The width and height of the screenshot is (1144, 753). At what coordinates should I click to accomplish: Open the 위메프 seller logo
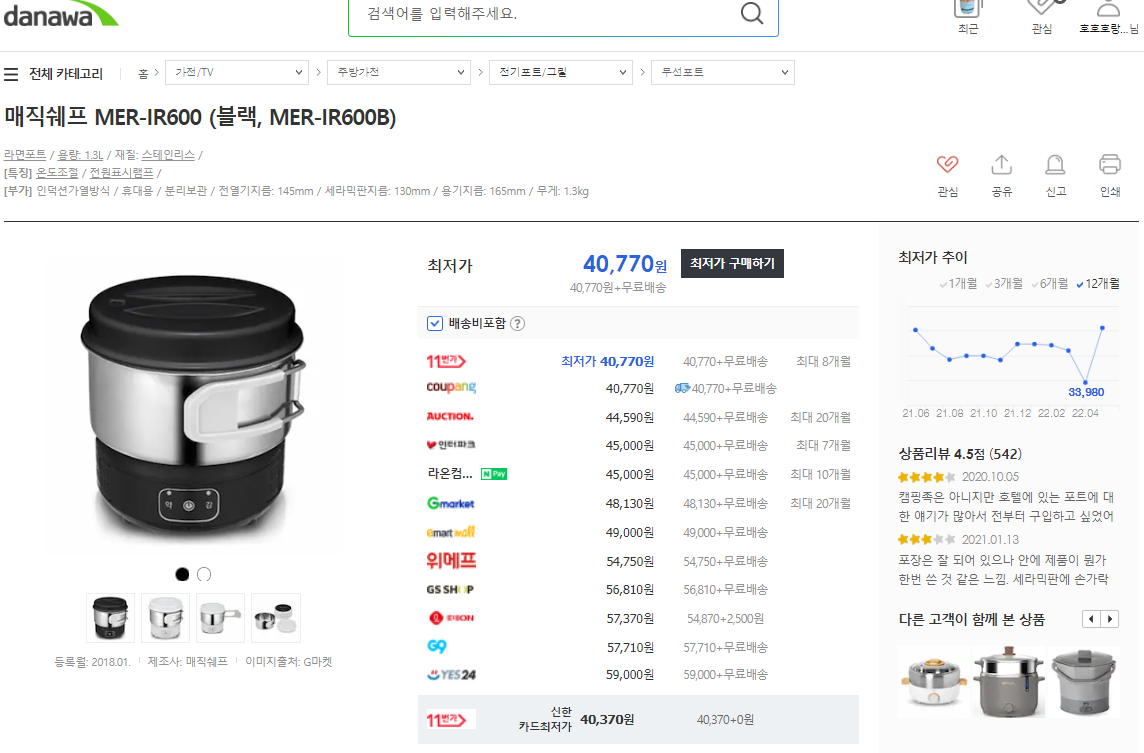click(x=451, y=560)
